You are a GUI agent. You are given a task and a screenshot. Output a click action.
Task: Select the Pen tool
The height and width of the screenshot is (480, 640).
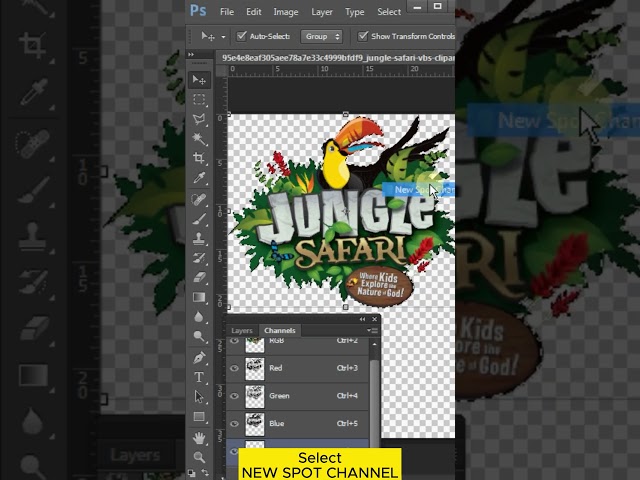(x=199, y=358)
